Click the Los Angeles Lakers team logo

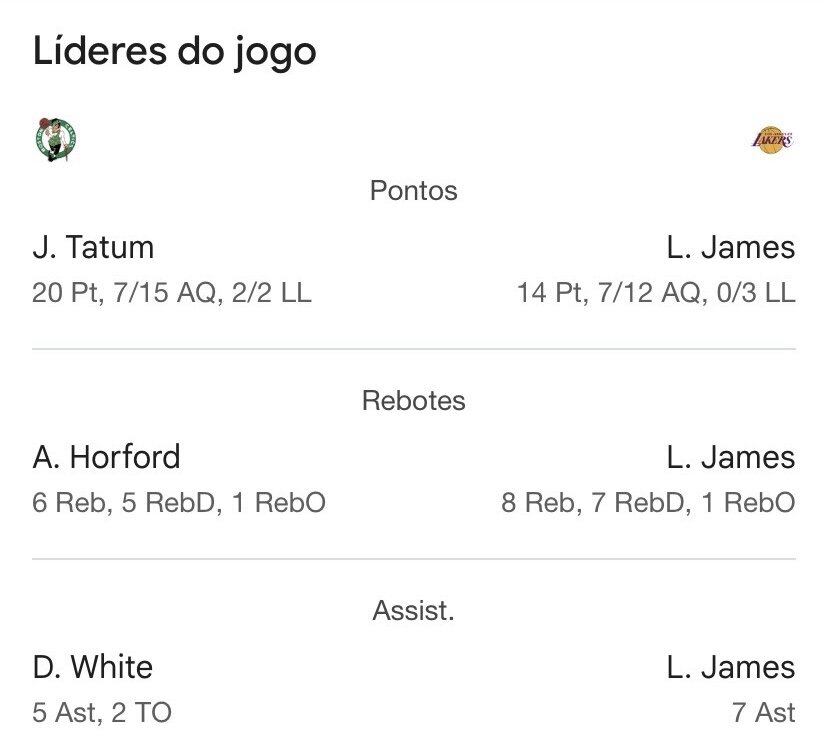coord(771,139)
